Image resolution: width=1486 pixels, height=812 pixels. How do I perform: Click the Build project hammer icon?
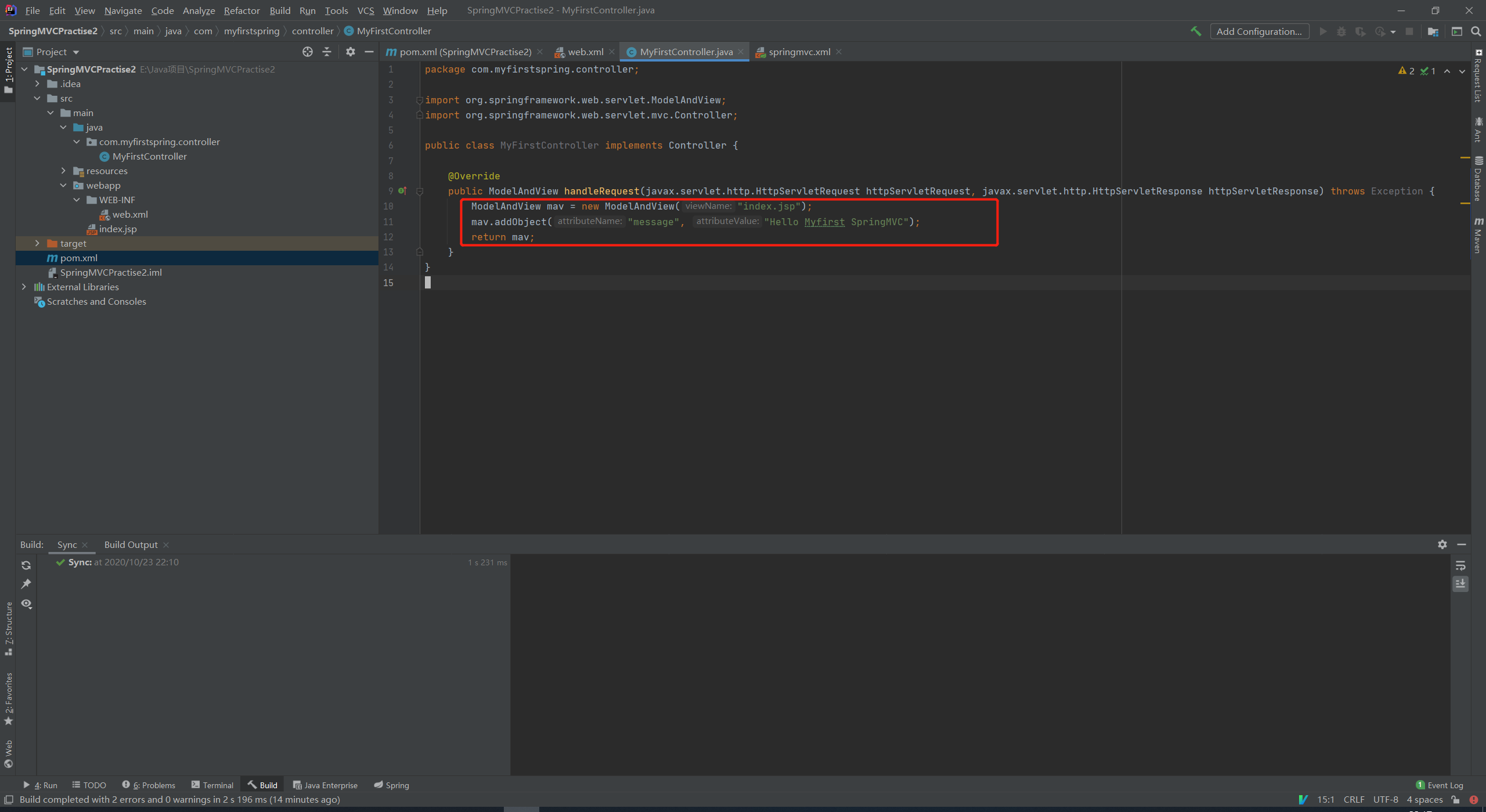pyautogui.click(x=1195, y=31)
